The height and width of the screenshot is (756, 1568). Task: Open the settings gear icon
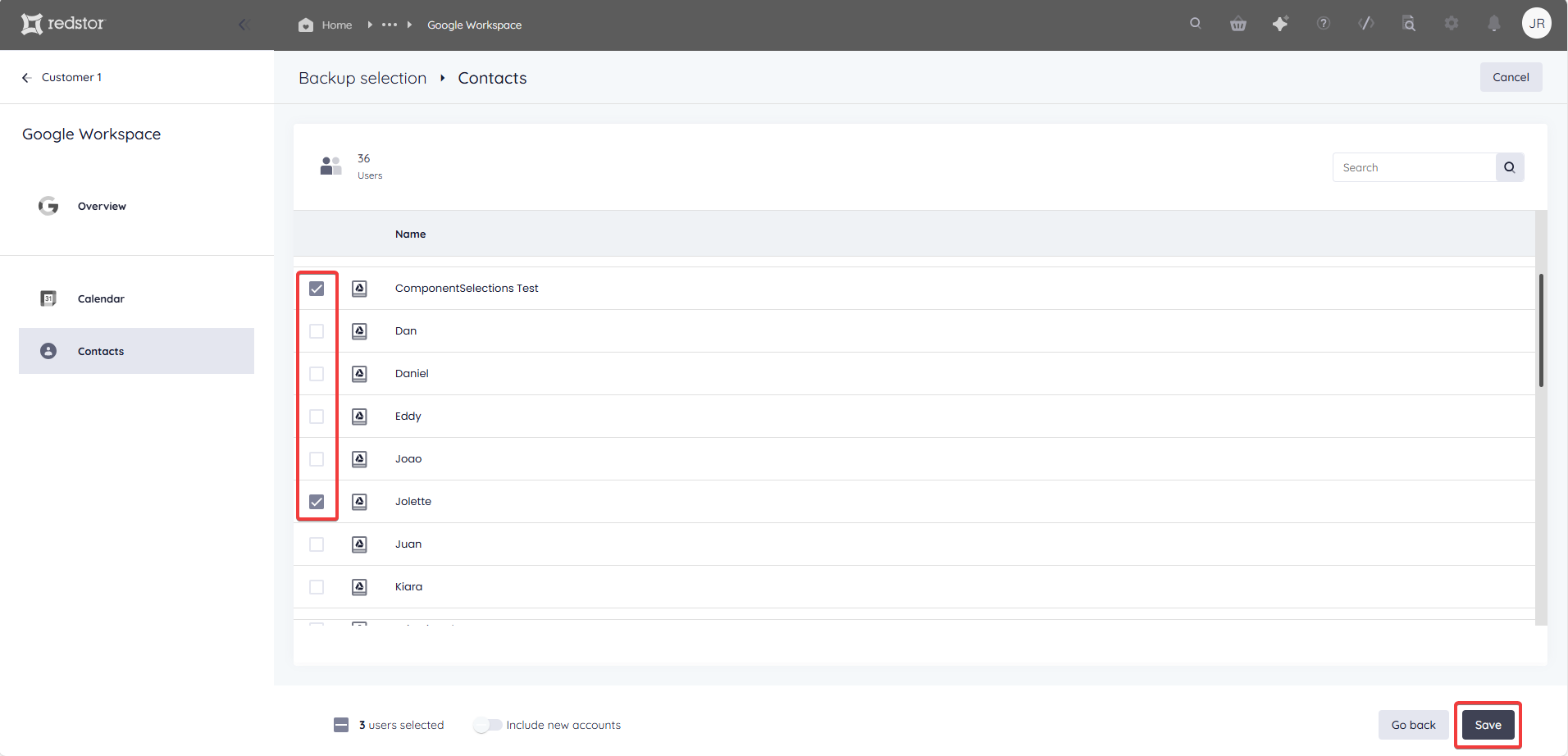click(x=1452, y=24)
